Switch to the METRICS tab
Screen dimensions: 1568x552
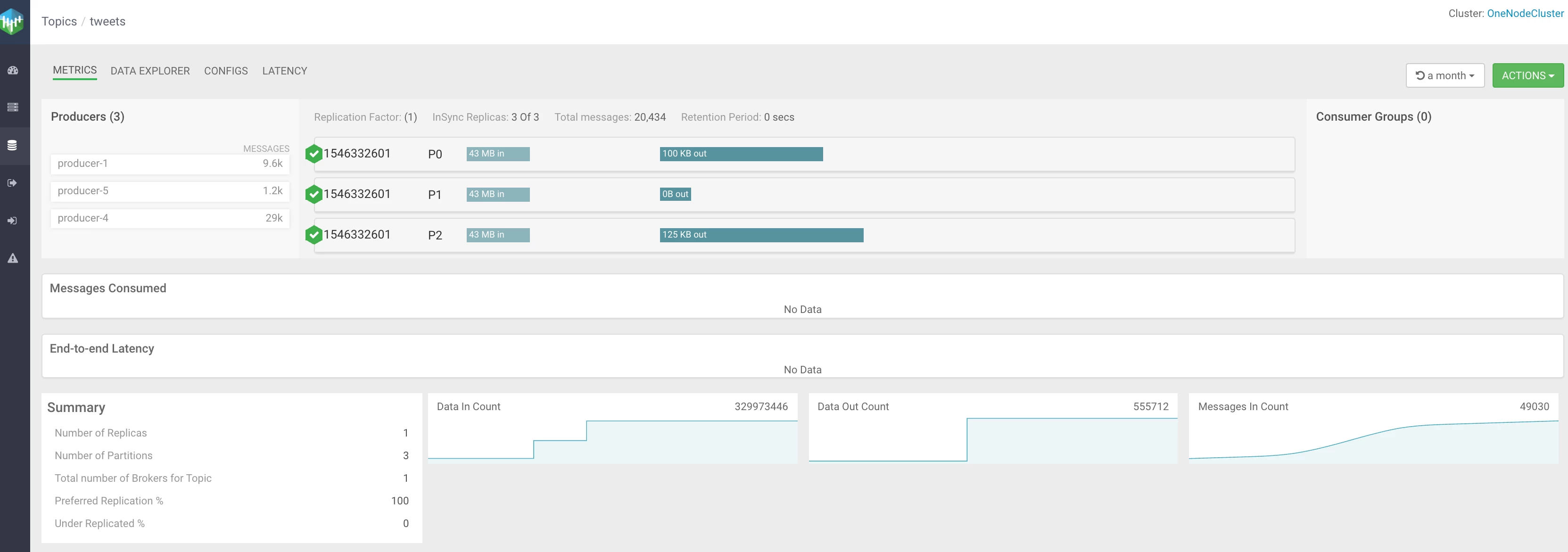coord(75,71)
